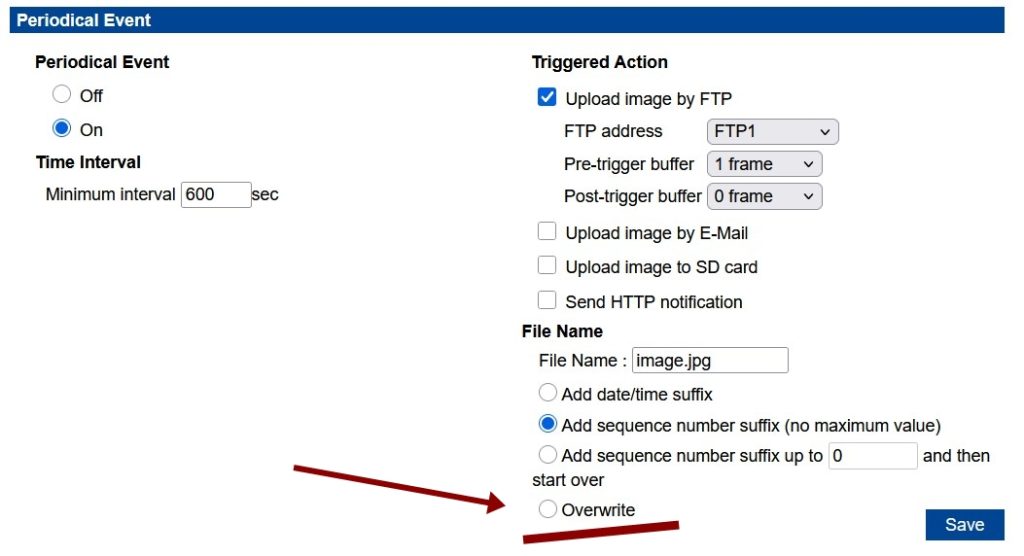
Task: Select Add date/time suffix option
Action: click(x=547, y=393)
